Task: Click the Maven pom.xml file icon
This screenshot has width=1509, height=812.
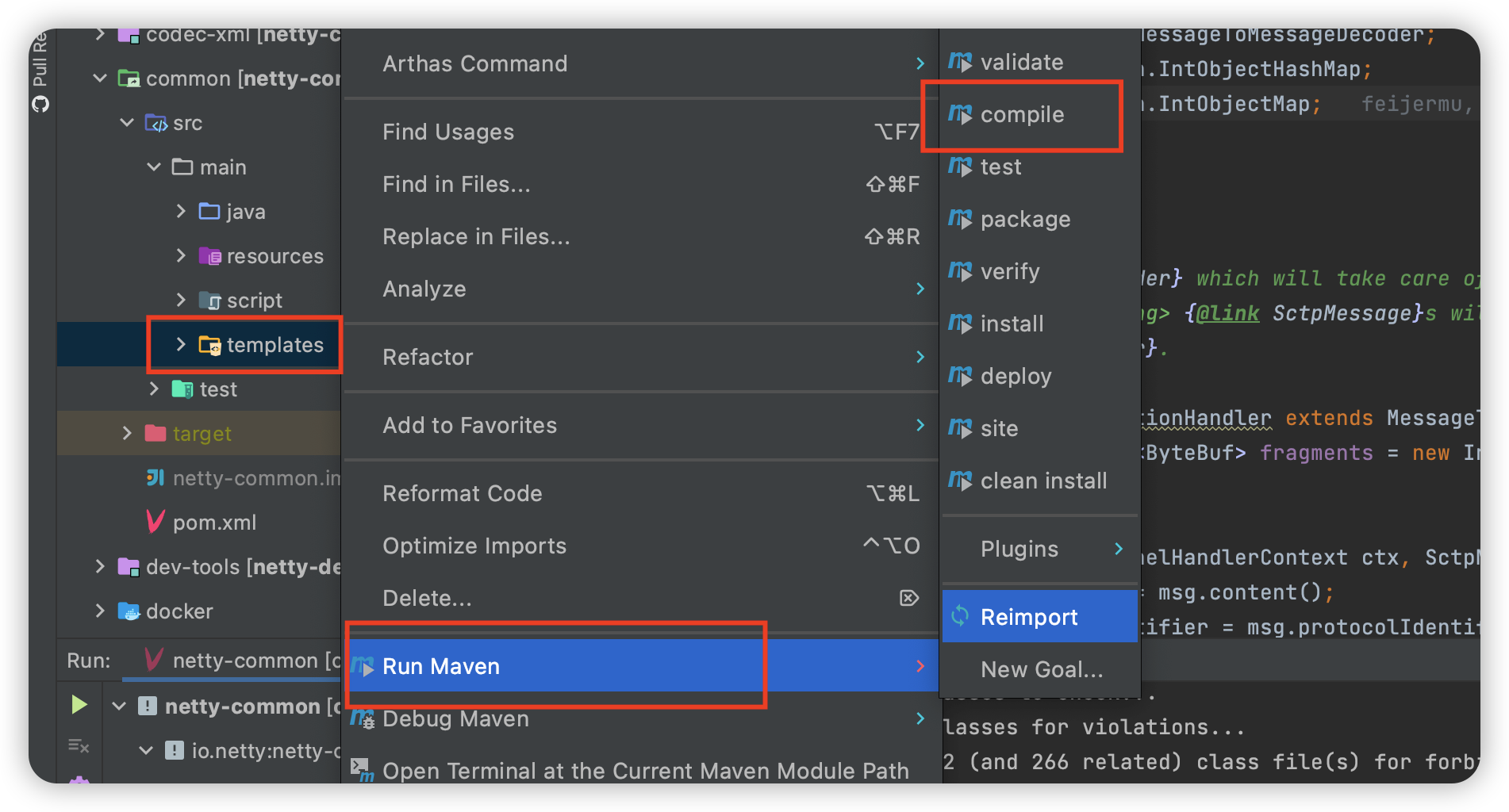Action: [x=156, y=522]
